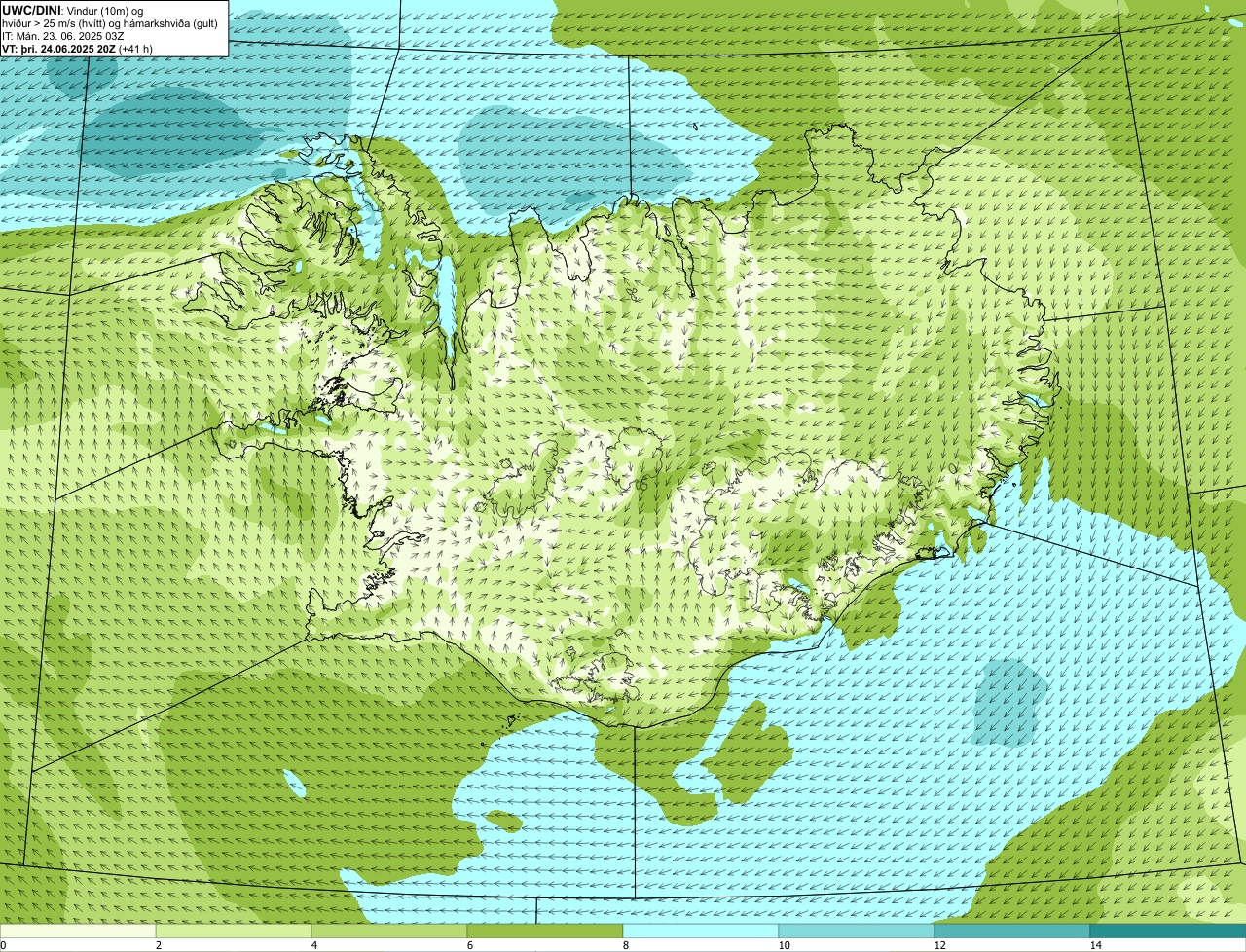Screen dimensions: 1246x952
Task: Click the pale cream 0–2 m/s legend swatch
Action: (78, 931)
